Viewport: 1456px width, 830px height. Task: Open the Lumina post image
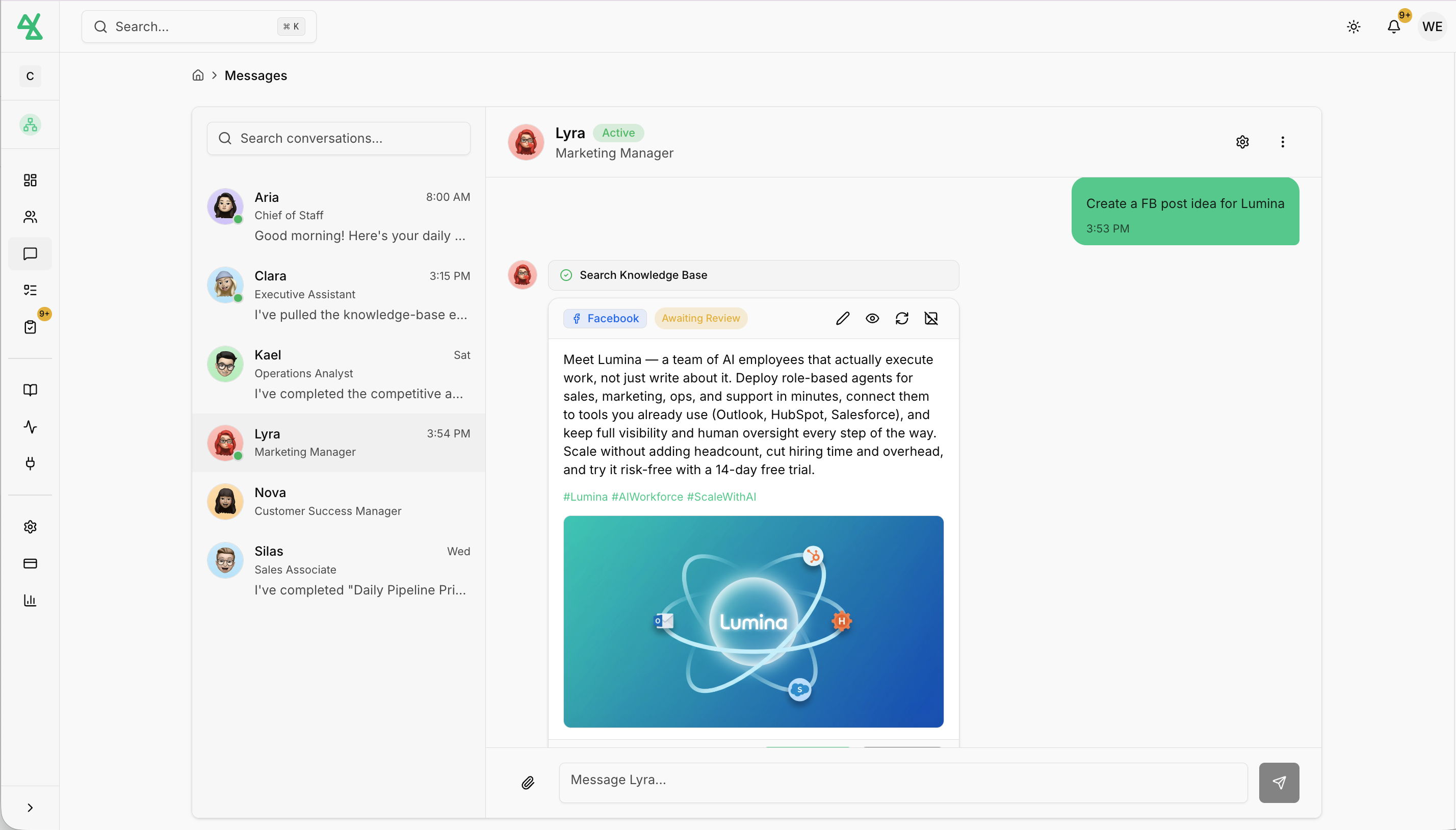tap(753, 621)
